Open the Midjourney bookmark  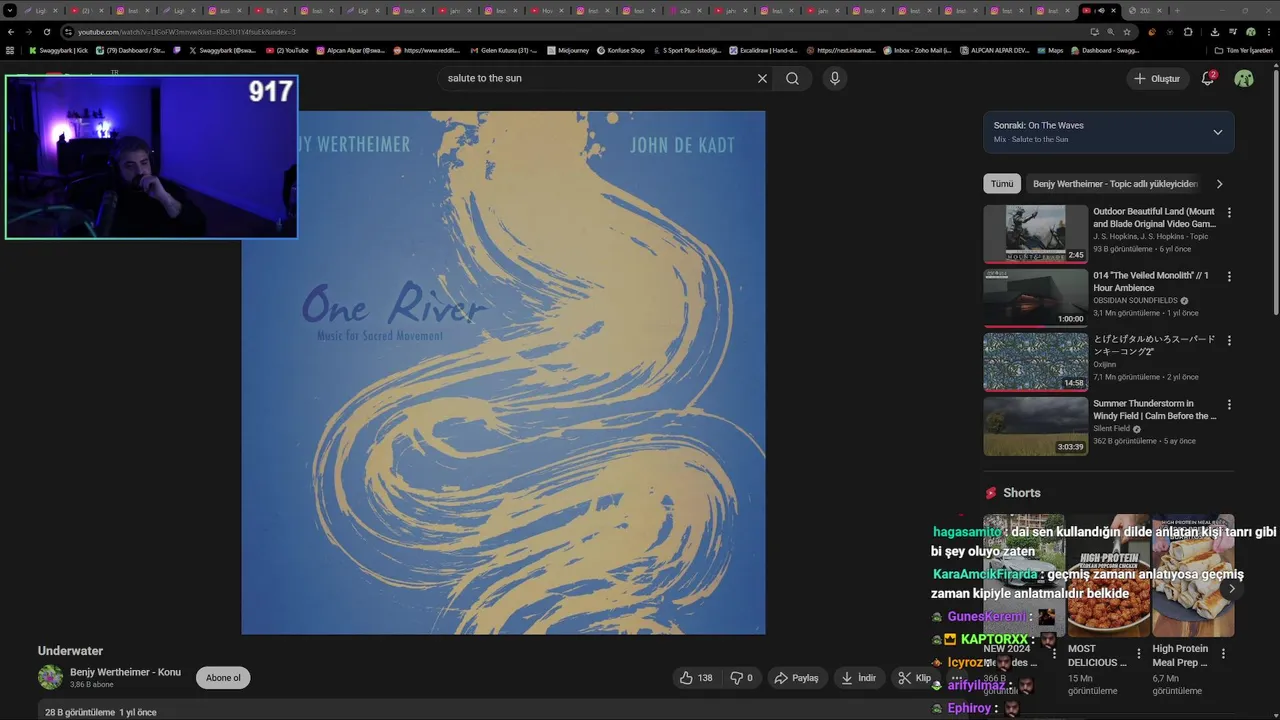(568, 50)
